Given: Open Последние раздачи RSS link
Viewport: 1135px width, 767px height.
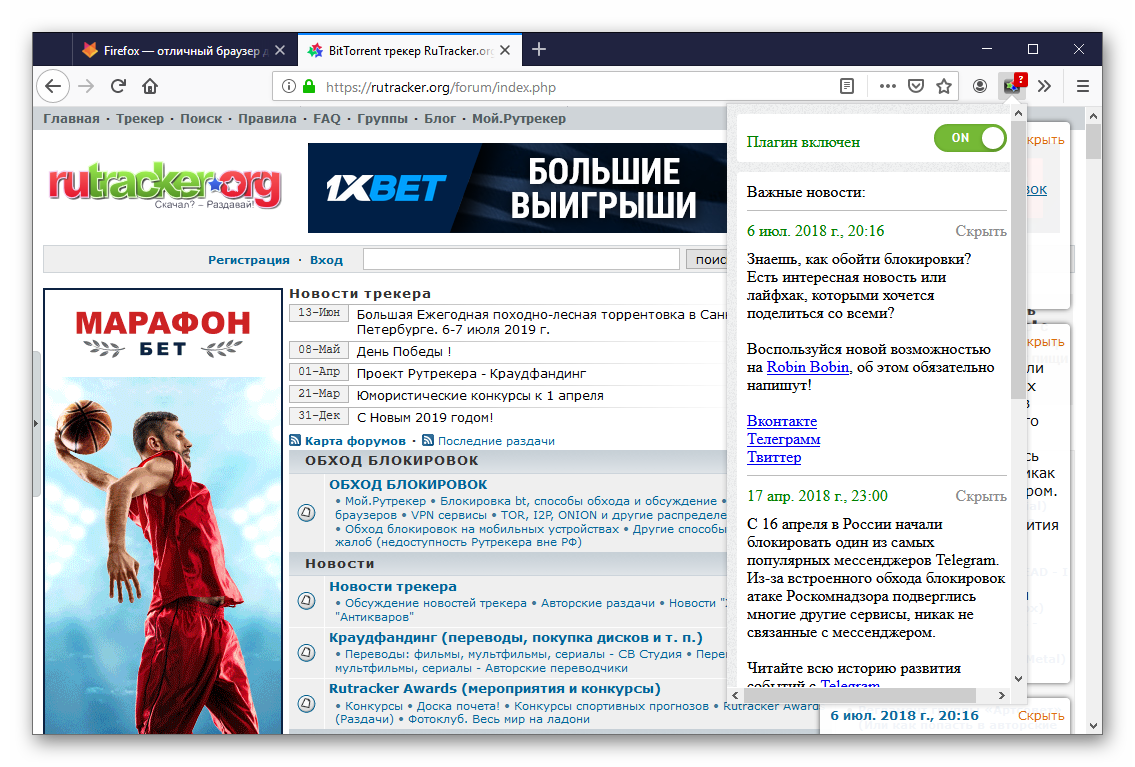Looking at the screenshot, I should pos(496,441).
